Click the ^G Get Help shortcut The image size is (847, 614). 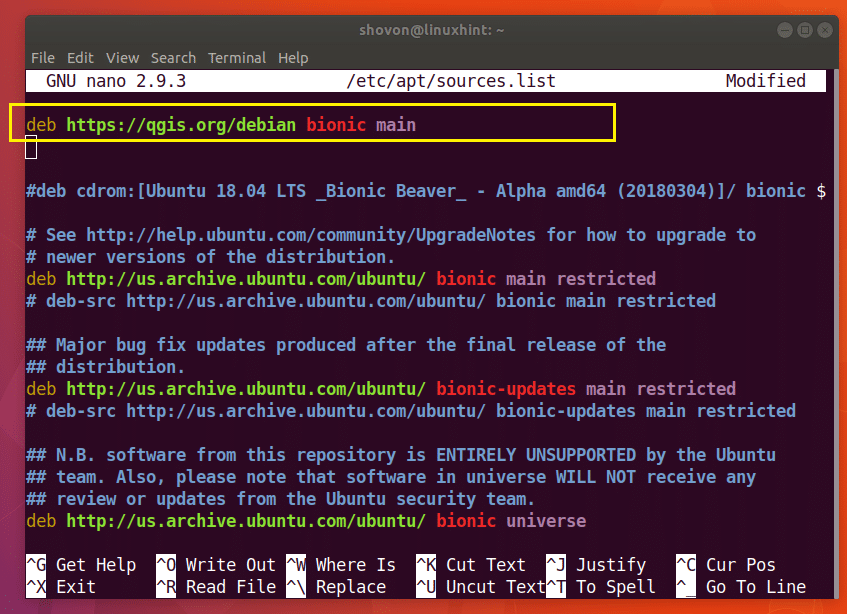coord(81,565)
